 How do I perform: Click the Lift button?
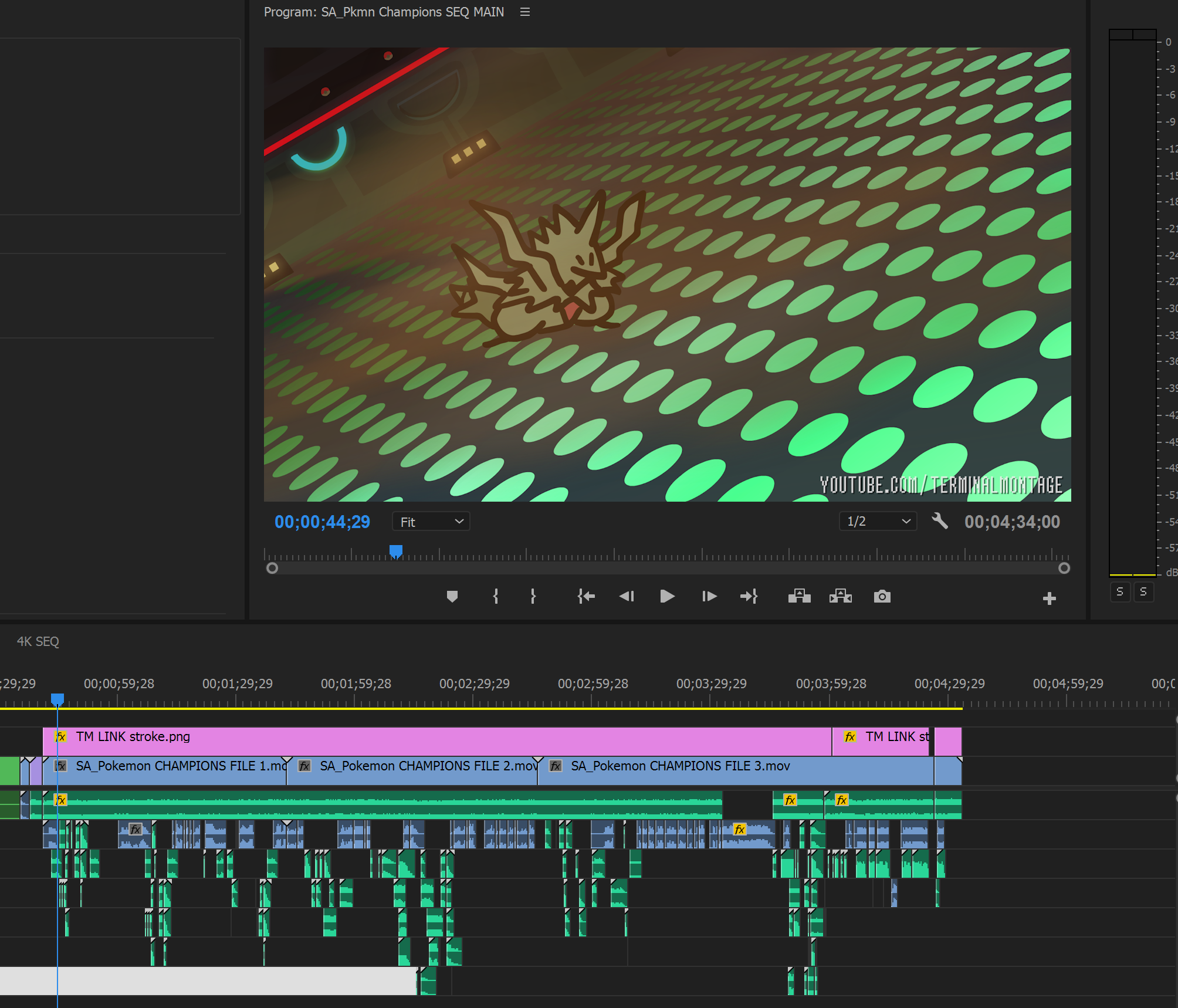[x=799, y=597]
